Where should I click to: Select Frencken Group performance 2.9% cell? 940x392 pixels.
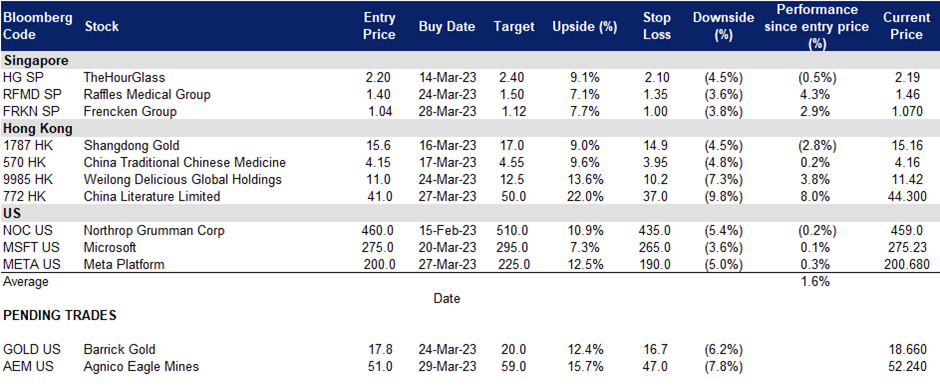pos(815,111)
